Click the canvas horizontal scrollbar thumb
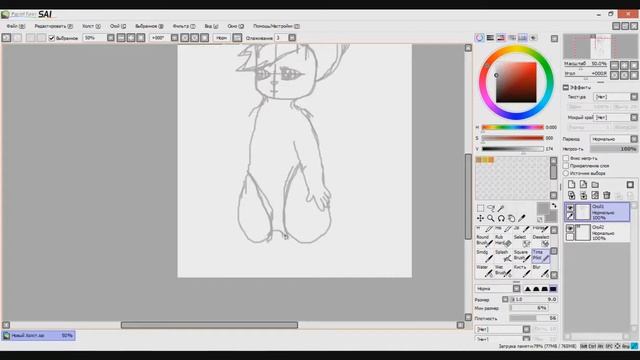 (209, 325)
